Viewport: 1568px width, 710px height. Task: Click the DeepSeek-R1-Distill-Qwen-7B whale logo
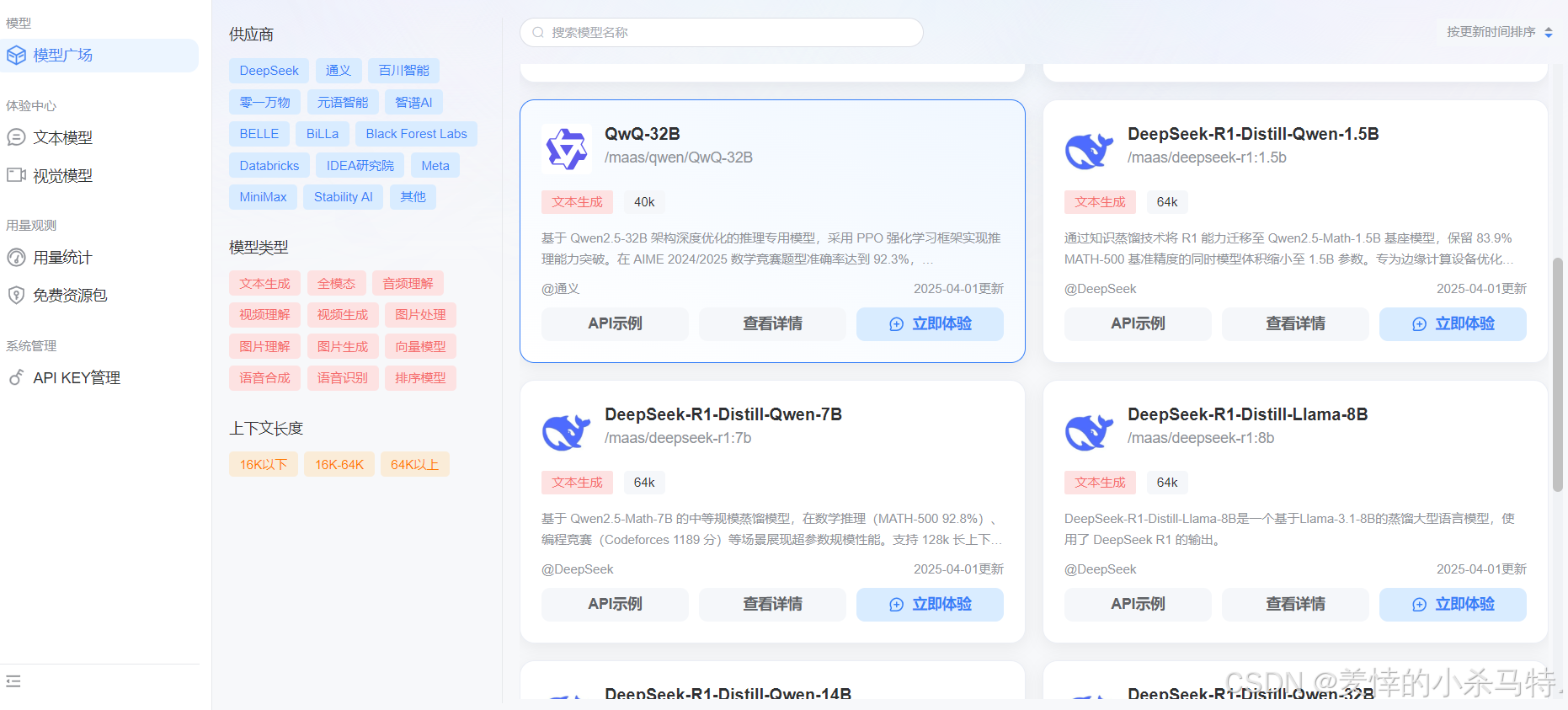coord(566,430)
